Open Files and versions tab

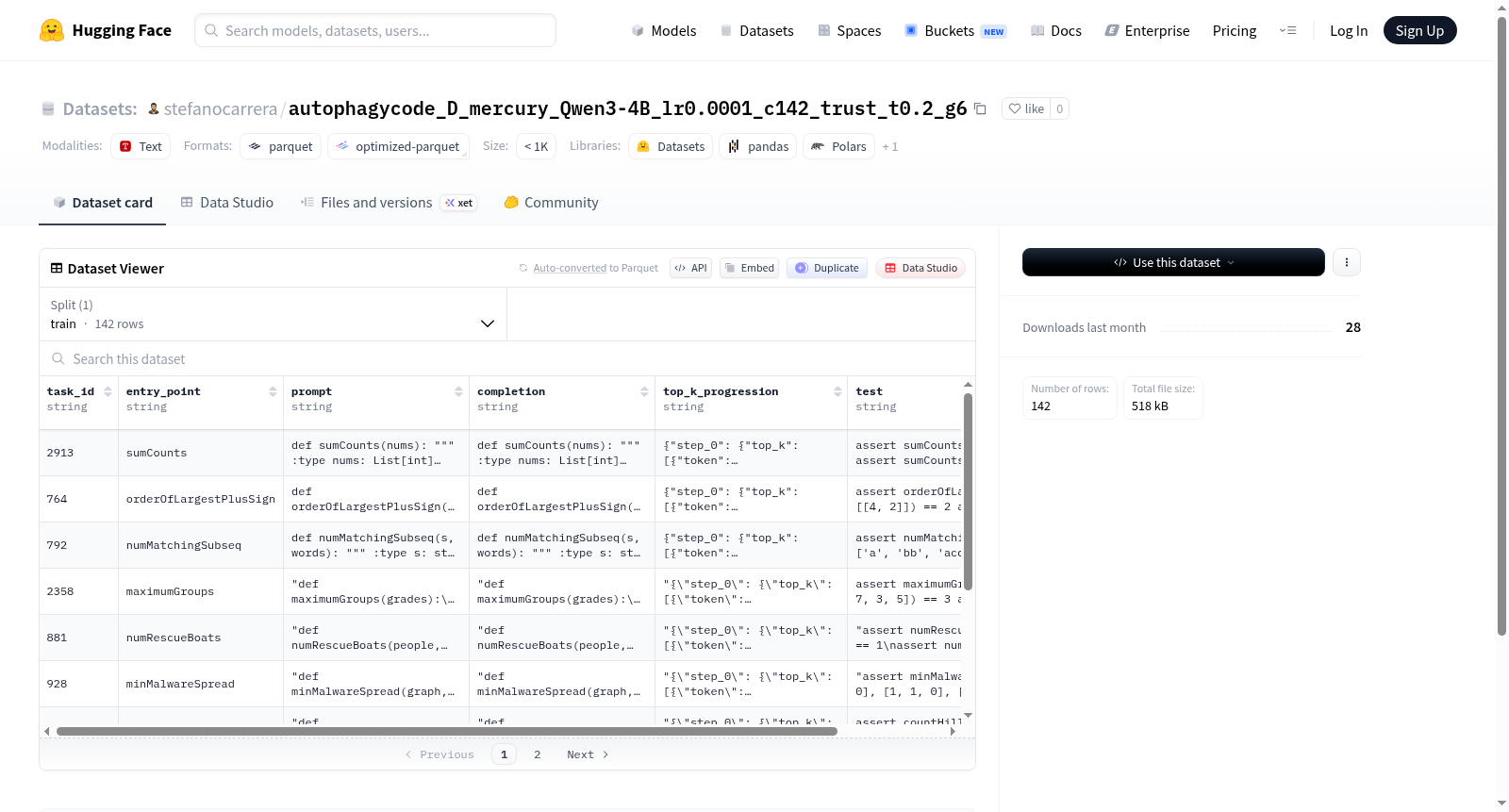[x=389, y=203]
